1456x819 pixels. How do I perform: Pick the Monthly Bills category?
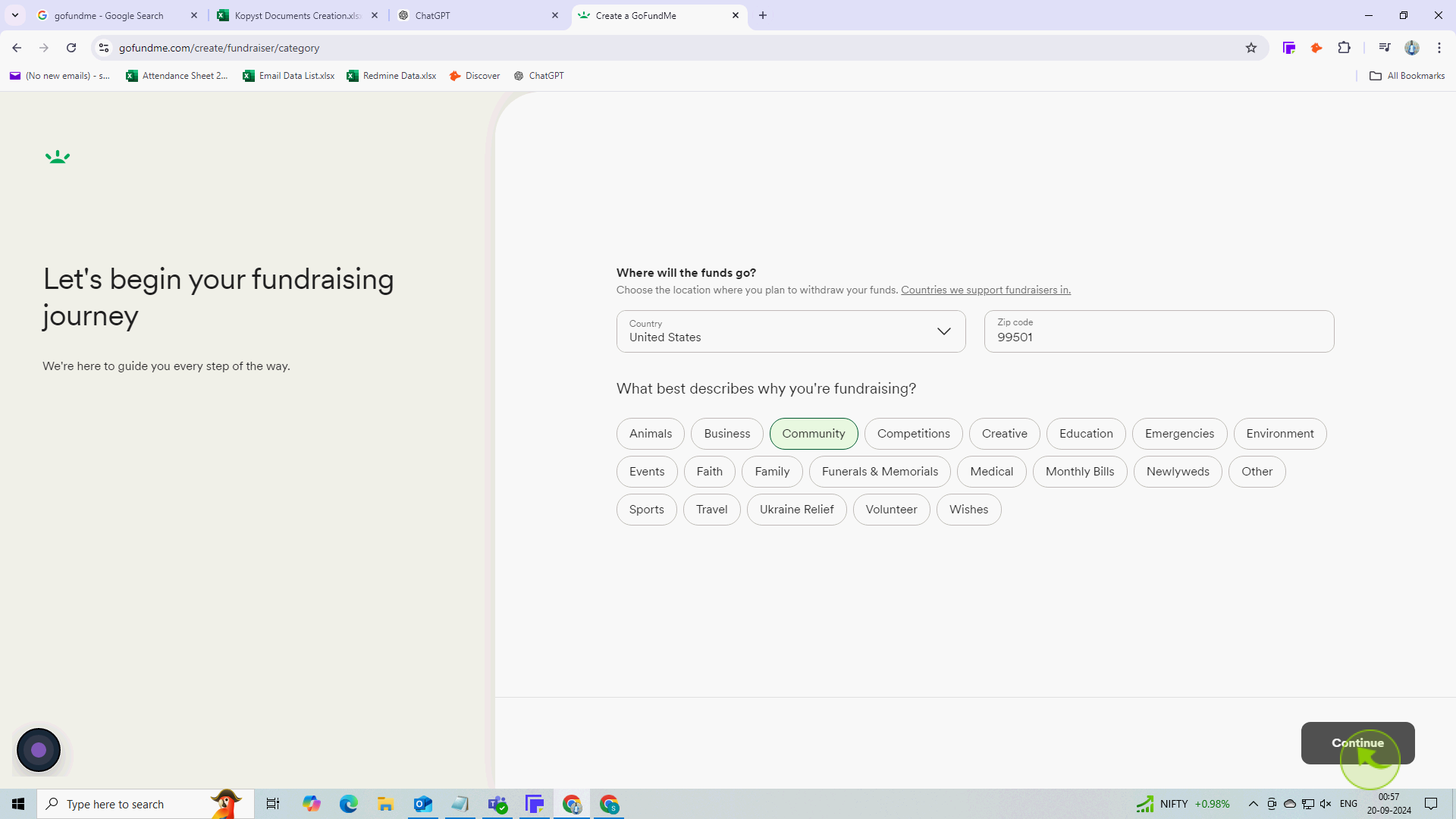point(1080,472)
